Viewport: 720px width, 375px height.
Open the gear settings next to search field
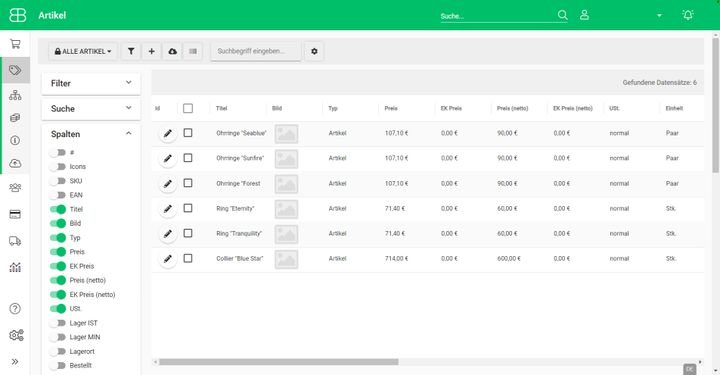pos(314,51)
